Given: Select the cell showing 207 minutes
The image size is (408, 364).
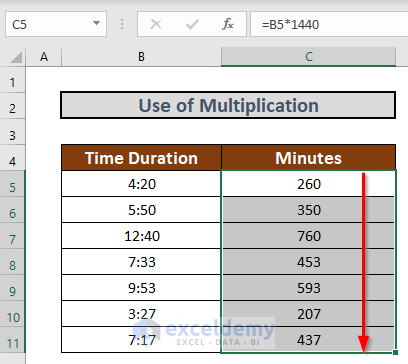Looking at the screenshot, I should point(309,314).
